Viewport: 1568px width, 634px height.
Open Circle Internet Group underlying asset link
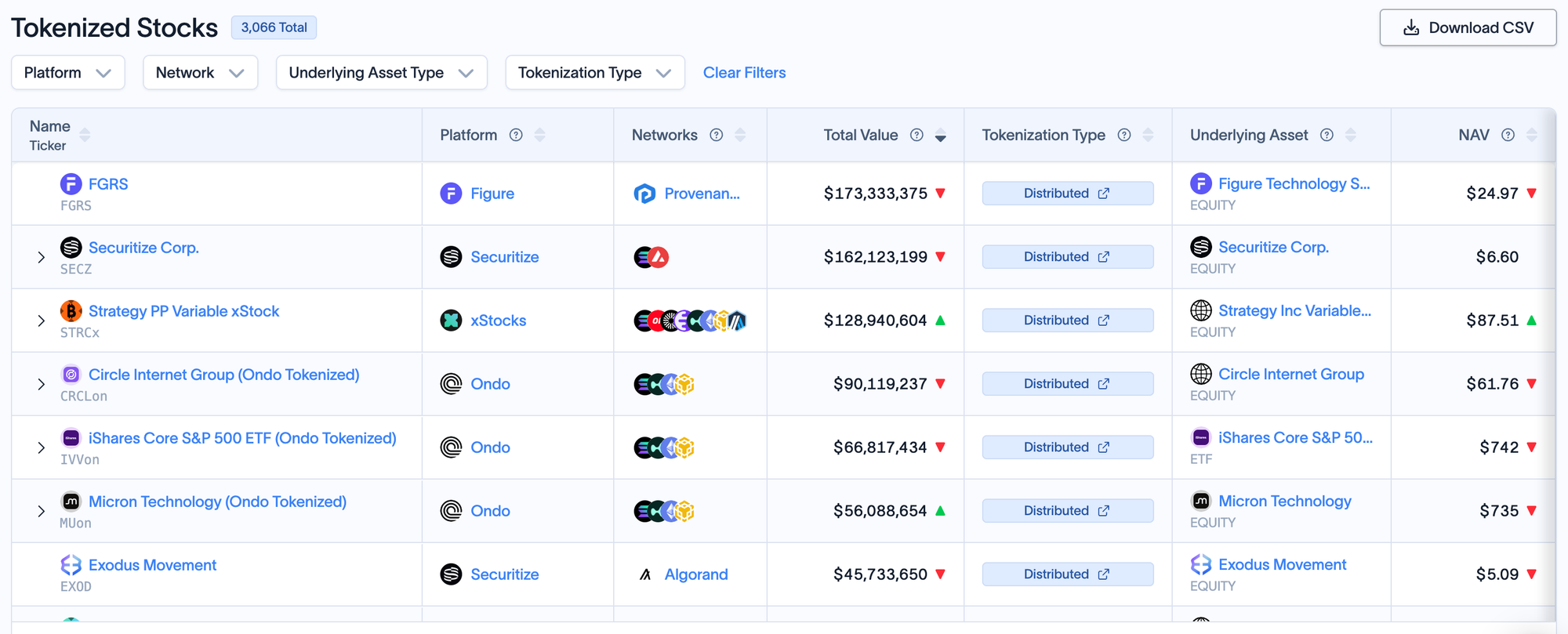click(1291, 374)
